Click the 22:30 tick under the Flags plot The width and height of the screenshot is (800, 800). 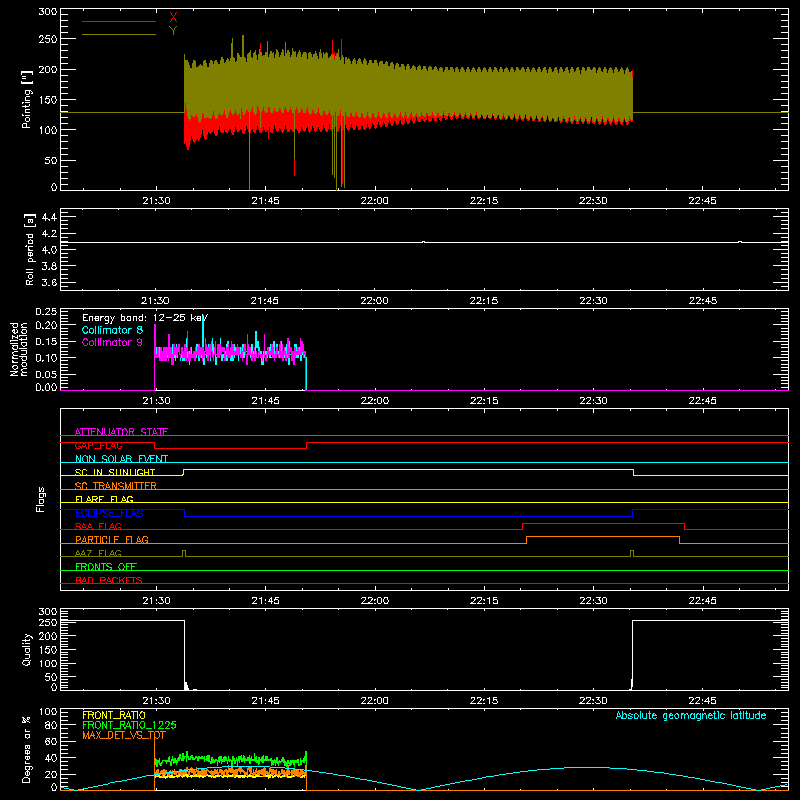593,601
